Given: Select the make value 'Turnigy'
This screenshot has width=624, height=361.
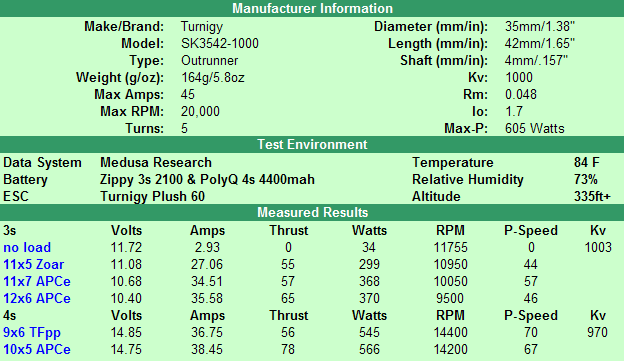Looking at the screenshot, I should [202, 27].
